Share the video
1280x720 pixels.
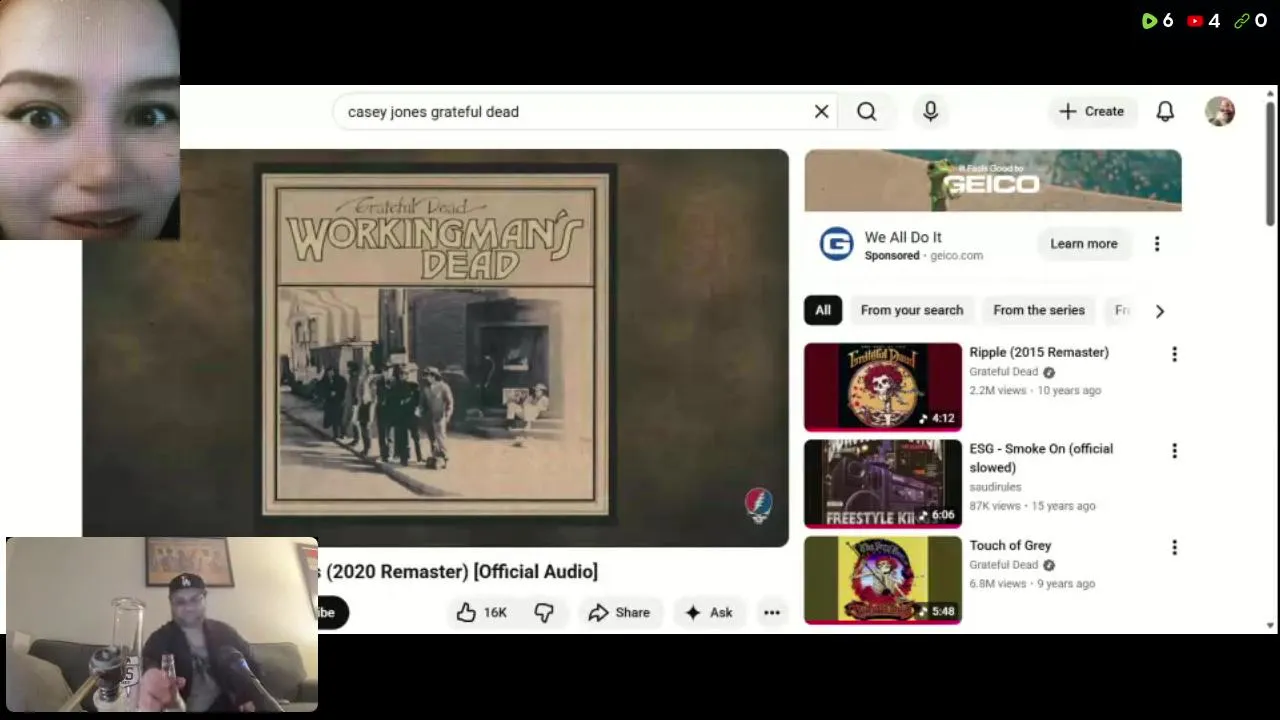pos(619,613)
